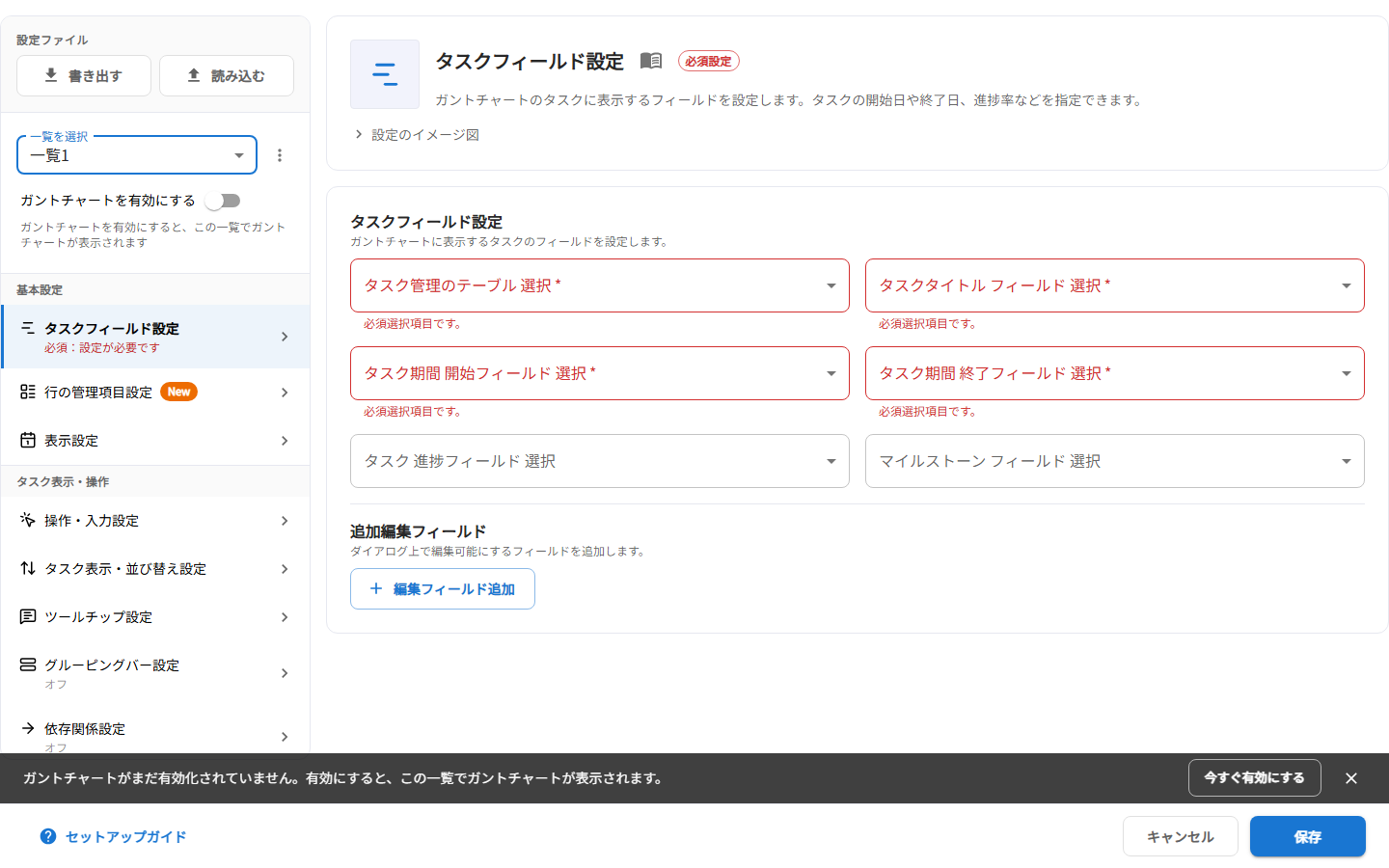Click the 保存 save button
This screenshot has width=1389, height=868.
tap(1308, 836)
